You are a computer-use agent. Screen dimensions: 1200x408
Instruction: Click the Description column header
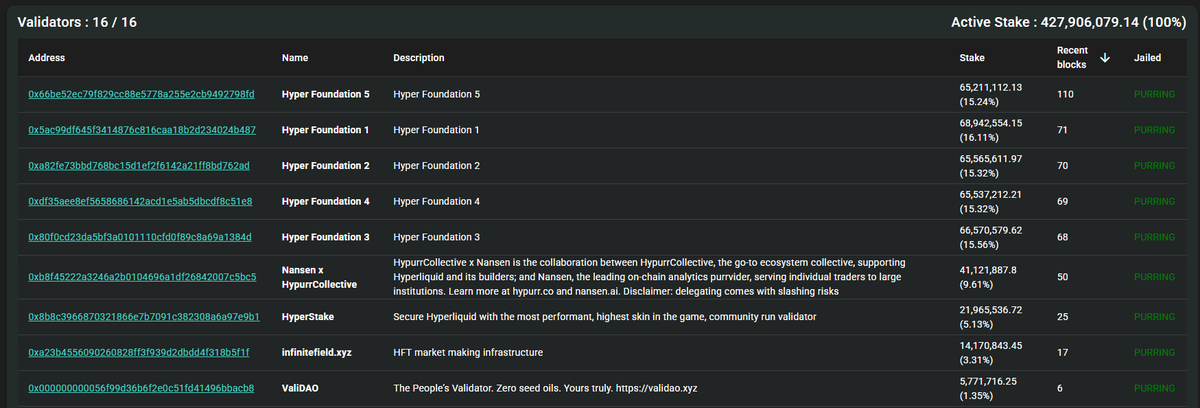point(419,58)
